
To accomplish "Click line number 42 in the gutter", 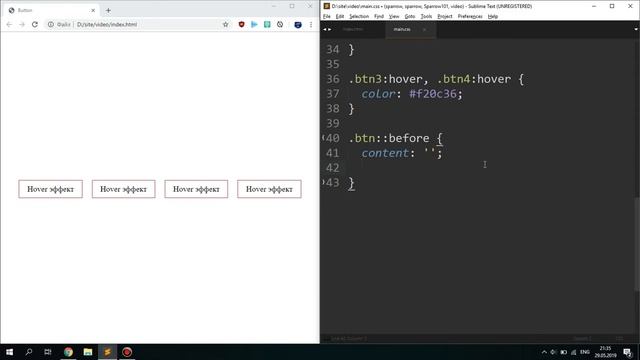I will point(333,168).
